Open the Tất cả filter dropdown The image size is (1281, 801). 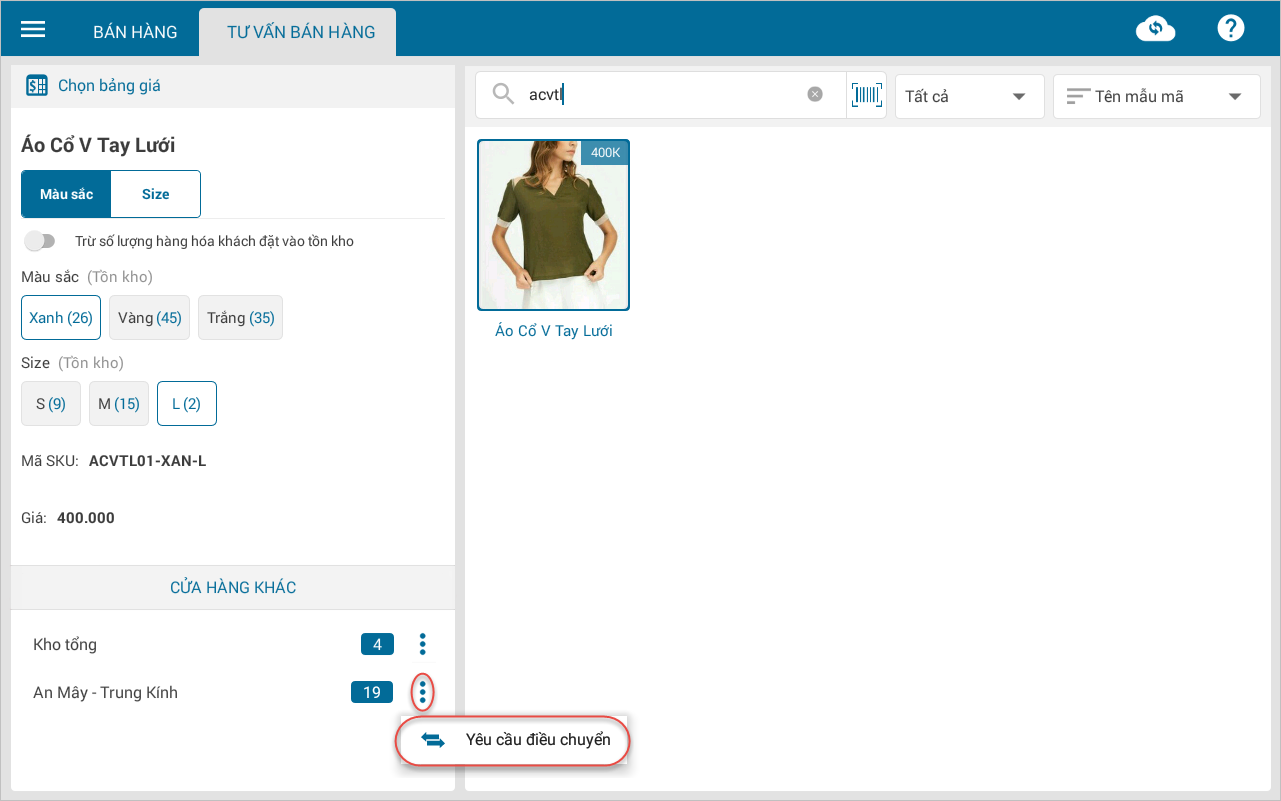(x=969, y=96)
